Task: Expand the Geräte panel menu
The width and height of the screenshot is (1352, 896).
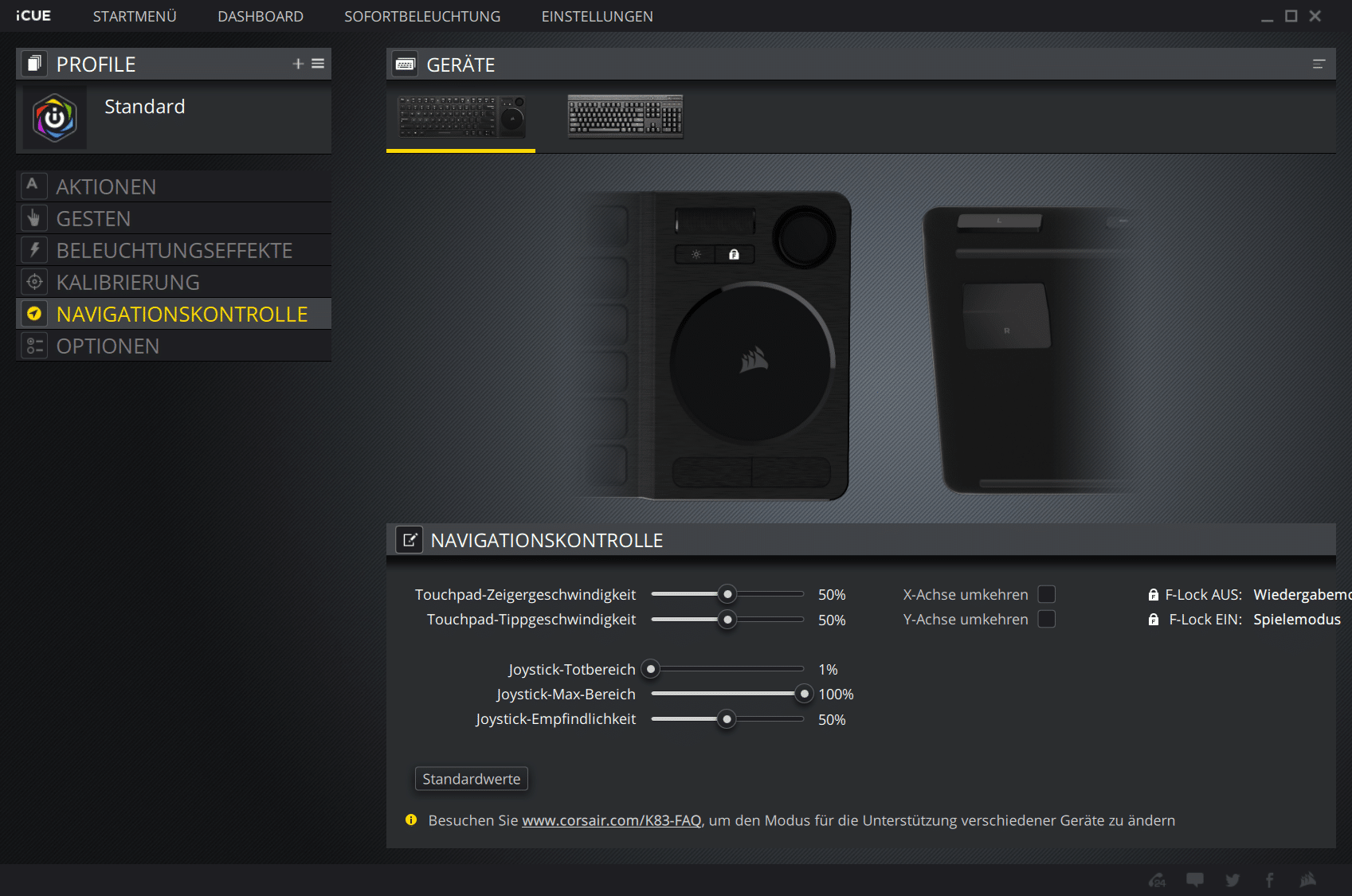Action: (x=1319, y=65)
